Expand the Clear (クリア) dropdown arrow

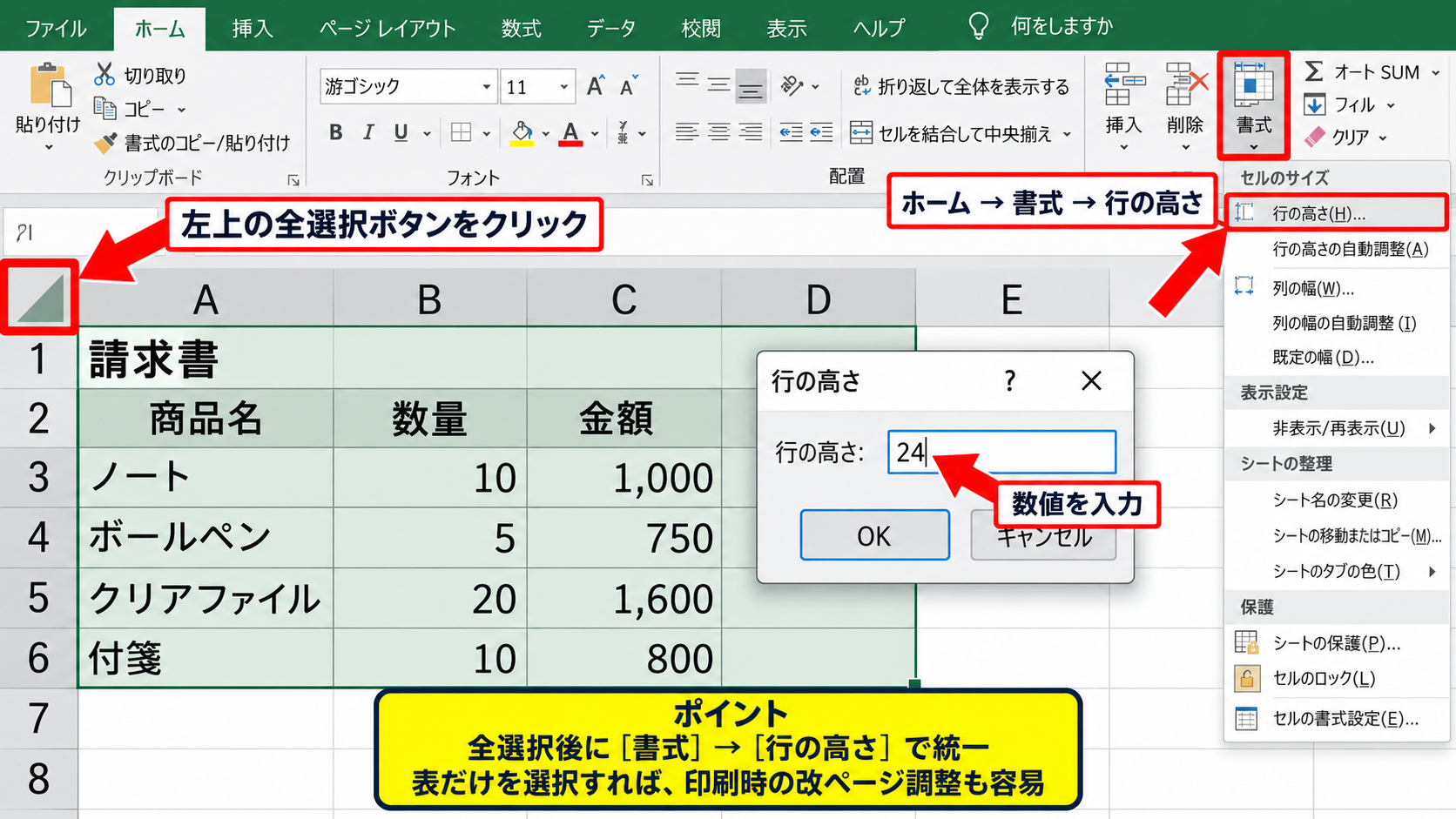(1382, 138)
